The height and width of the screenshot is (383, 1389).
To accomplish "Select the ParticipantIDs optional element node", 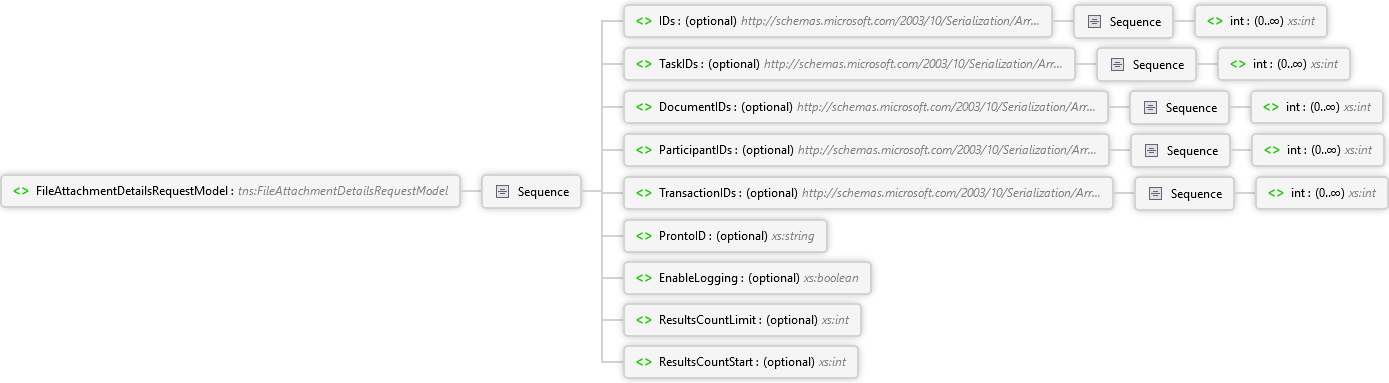I will (866, 150).
